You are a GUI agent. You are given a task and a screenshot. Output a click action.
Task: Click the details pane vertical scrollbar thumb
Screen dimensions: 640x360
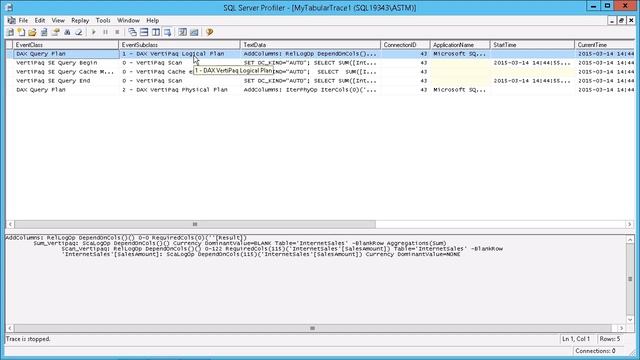coord(630,279)
